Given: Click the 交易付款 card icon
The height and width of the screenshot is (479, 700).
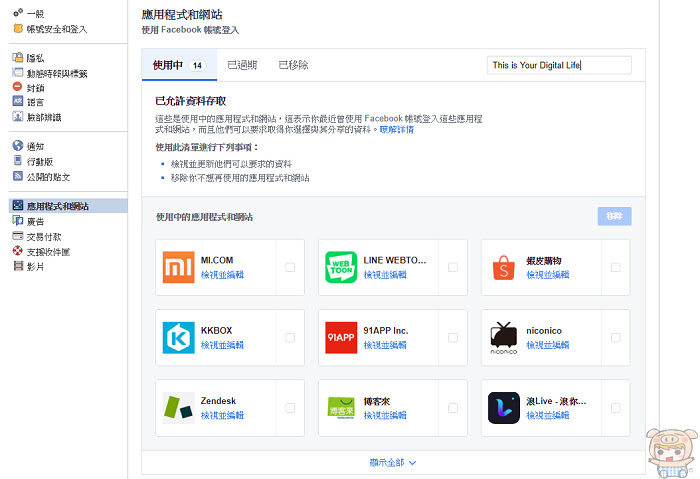Looking at the screenshot, I should (x=18, y=236).
